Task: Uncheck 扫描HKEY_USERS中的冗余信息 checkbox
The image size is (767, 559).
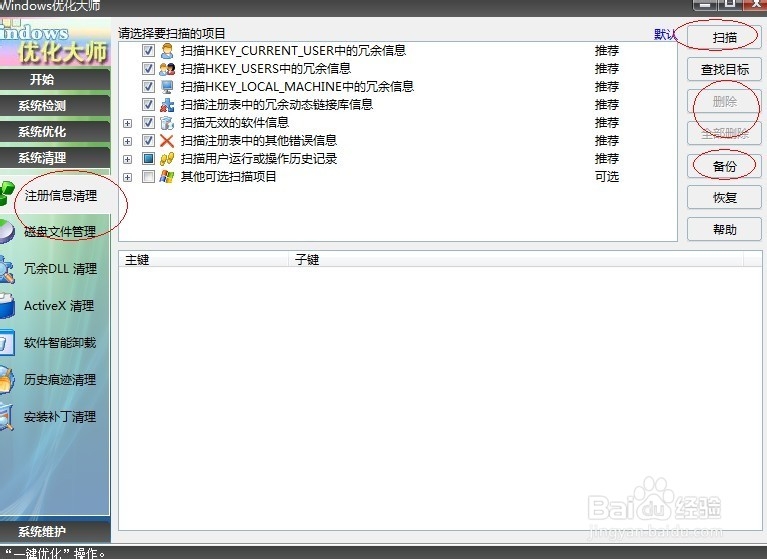Action: tap(148, 68)
